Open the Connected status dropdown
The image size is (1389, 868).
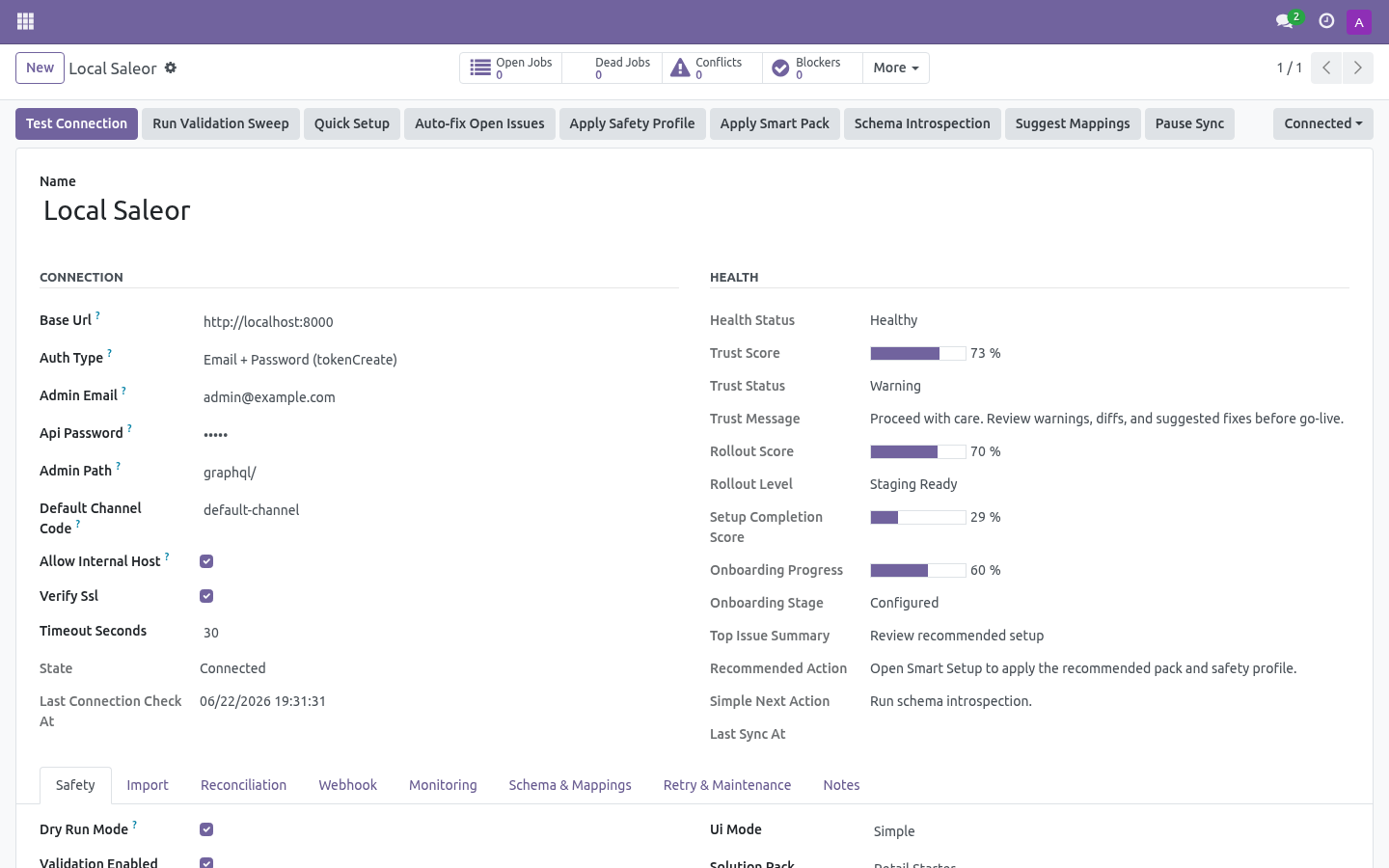[1323, 123]
